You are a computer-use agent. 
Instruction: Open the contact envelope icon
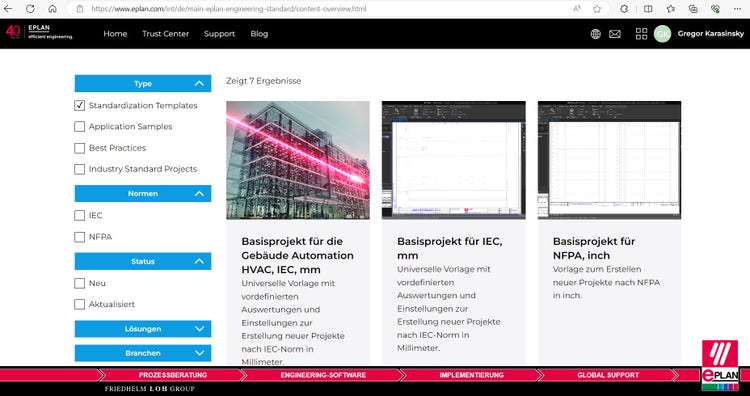click(615, 34)
